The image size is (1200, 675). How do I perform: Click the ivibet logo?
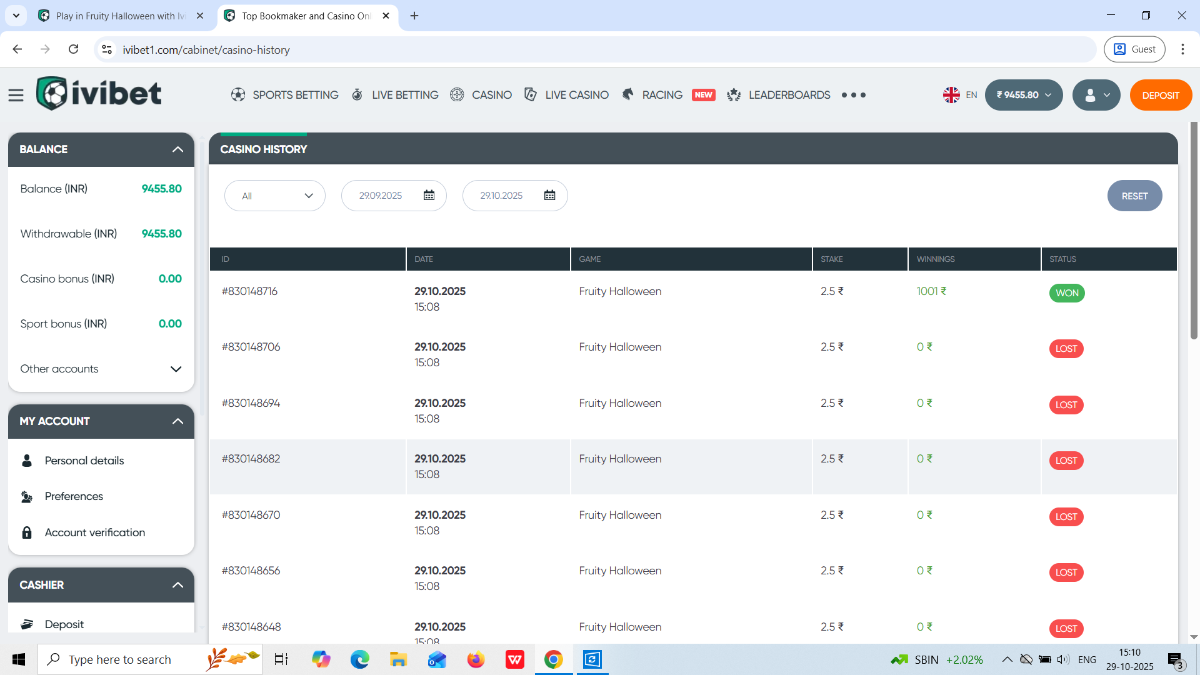tap(98, 94)
